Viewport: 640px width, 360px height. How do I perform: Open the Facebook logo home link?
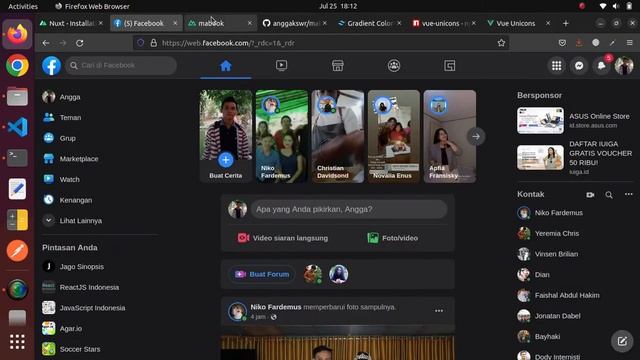pos(51,66)
